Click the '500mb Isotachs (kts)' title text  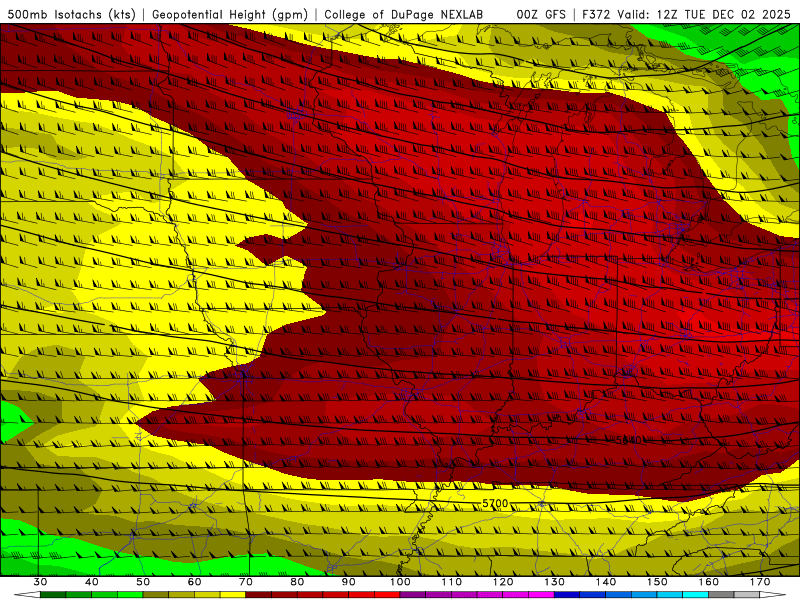click(x=71, y=15)
